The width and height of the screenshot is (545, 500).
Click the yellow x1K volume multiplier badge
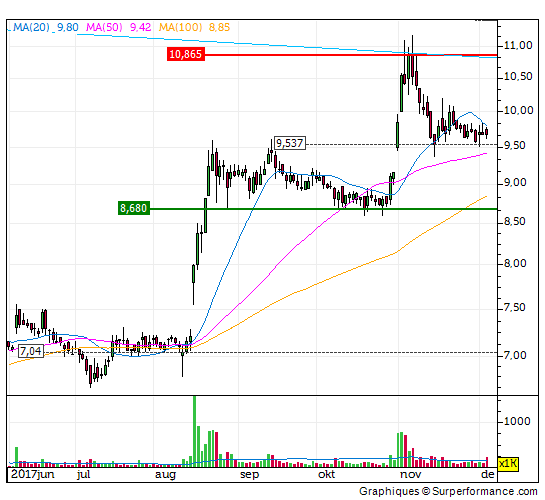pos(508,464)
